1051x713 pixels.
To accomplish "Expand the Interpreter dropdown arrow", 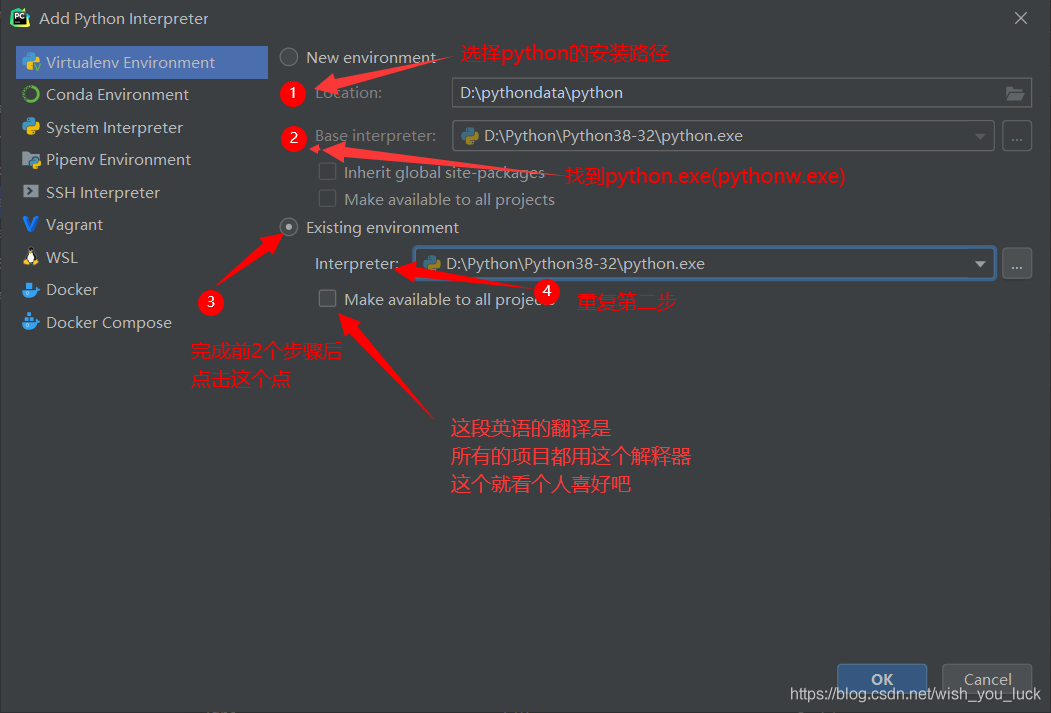I will coord(980,263).
